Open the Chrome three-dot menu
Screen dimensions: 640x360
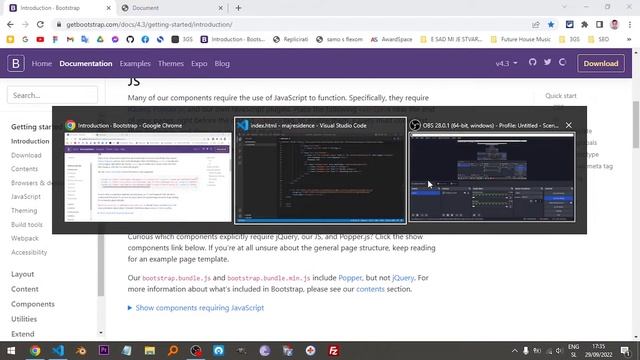629,24
